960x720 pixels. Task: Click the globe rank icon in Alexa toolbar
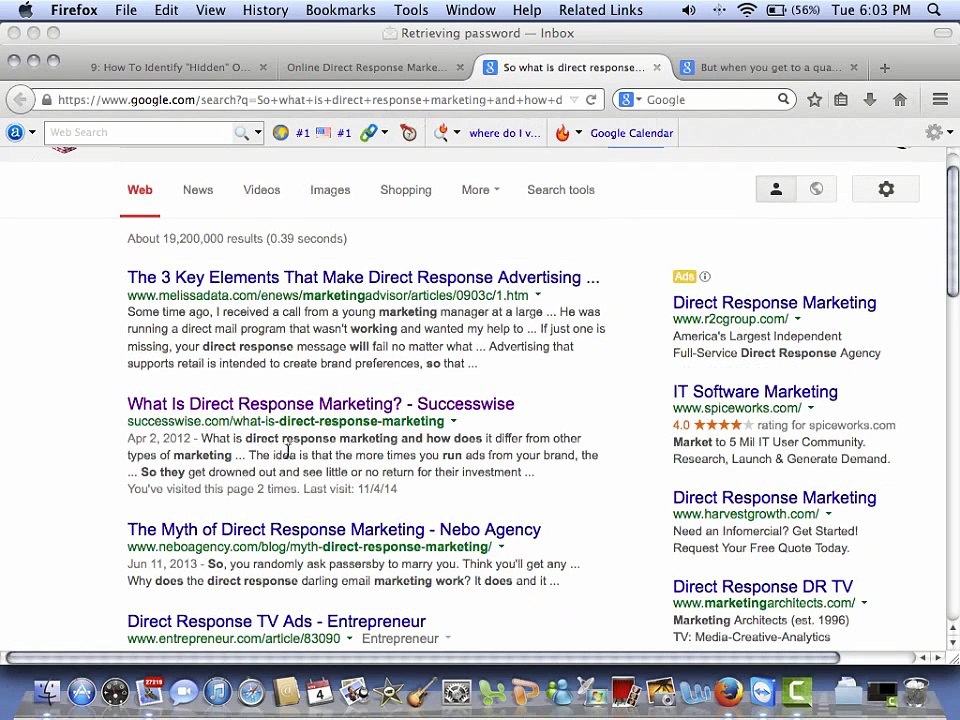pyautogui.click(x=281, y=132)
